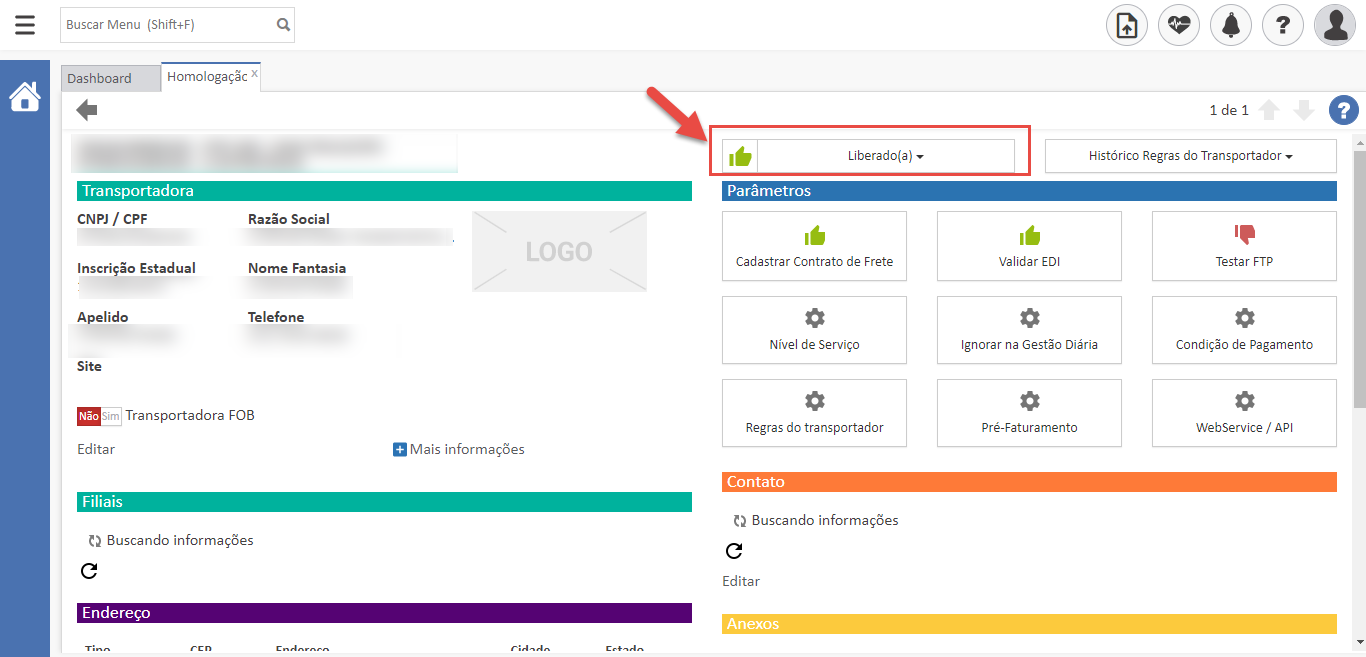Click the back arrow icon
The width and height of the screenshot is (1366, 657).
click(x=87, y=110)
